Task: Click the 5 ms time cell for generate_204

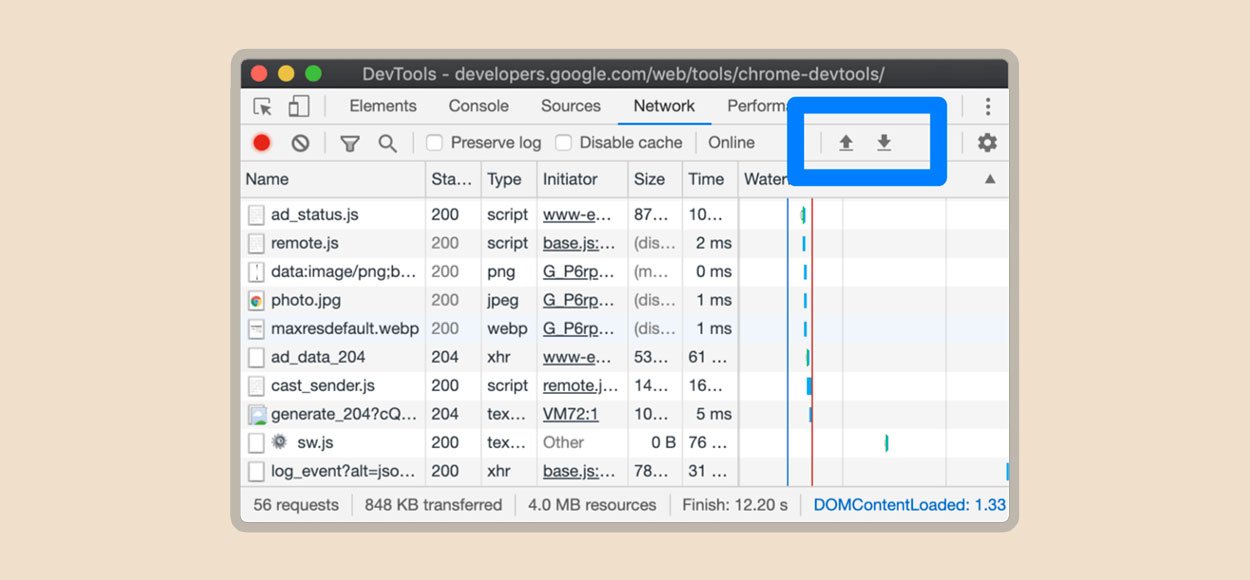Action: pyautogui.click(x=714, y=414)
